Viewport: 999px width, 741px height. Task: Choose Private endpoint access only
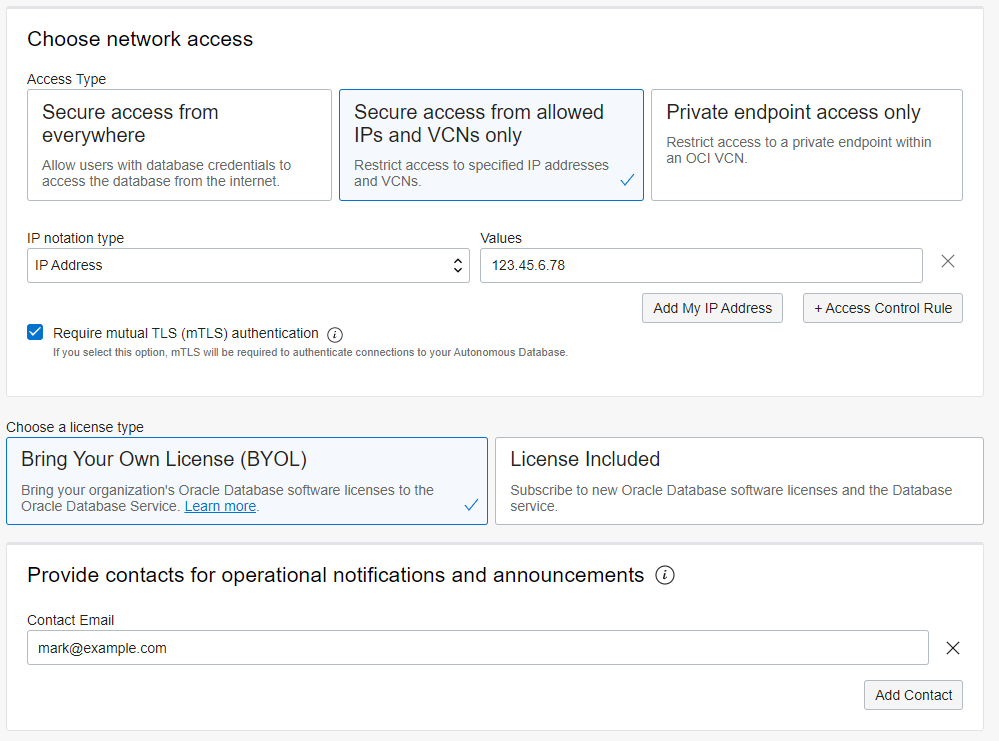coord(806,145)
